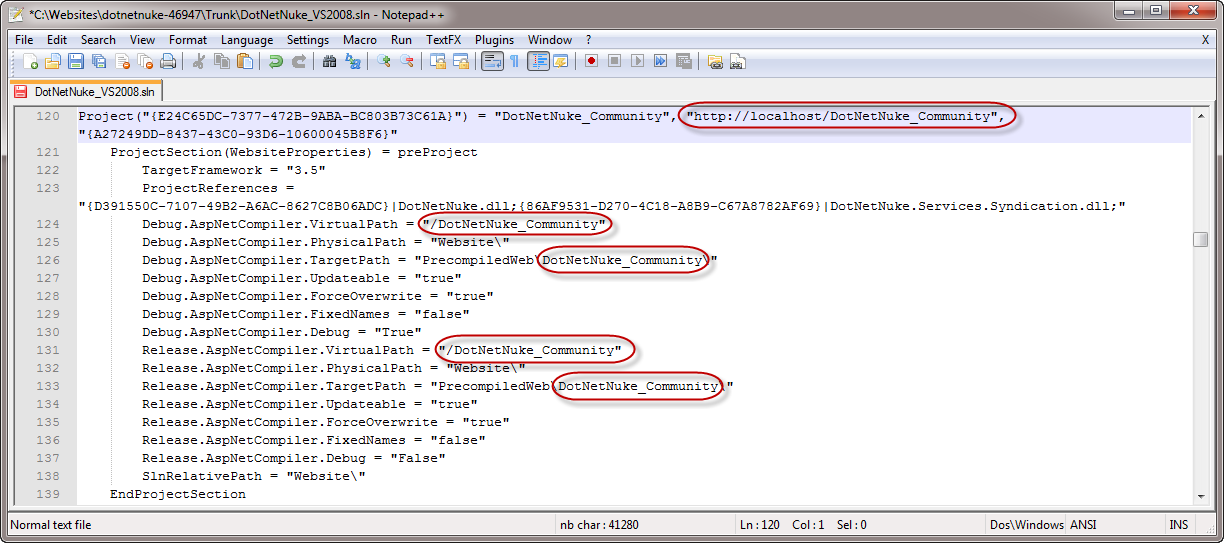Open Find with the binoculars icon
The height and width of the screenshot is (543, 1224).
330,62
